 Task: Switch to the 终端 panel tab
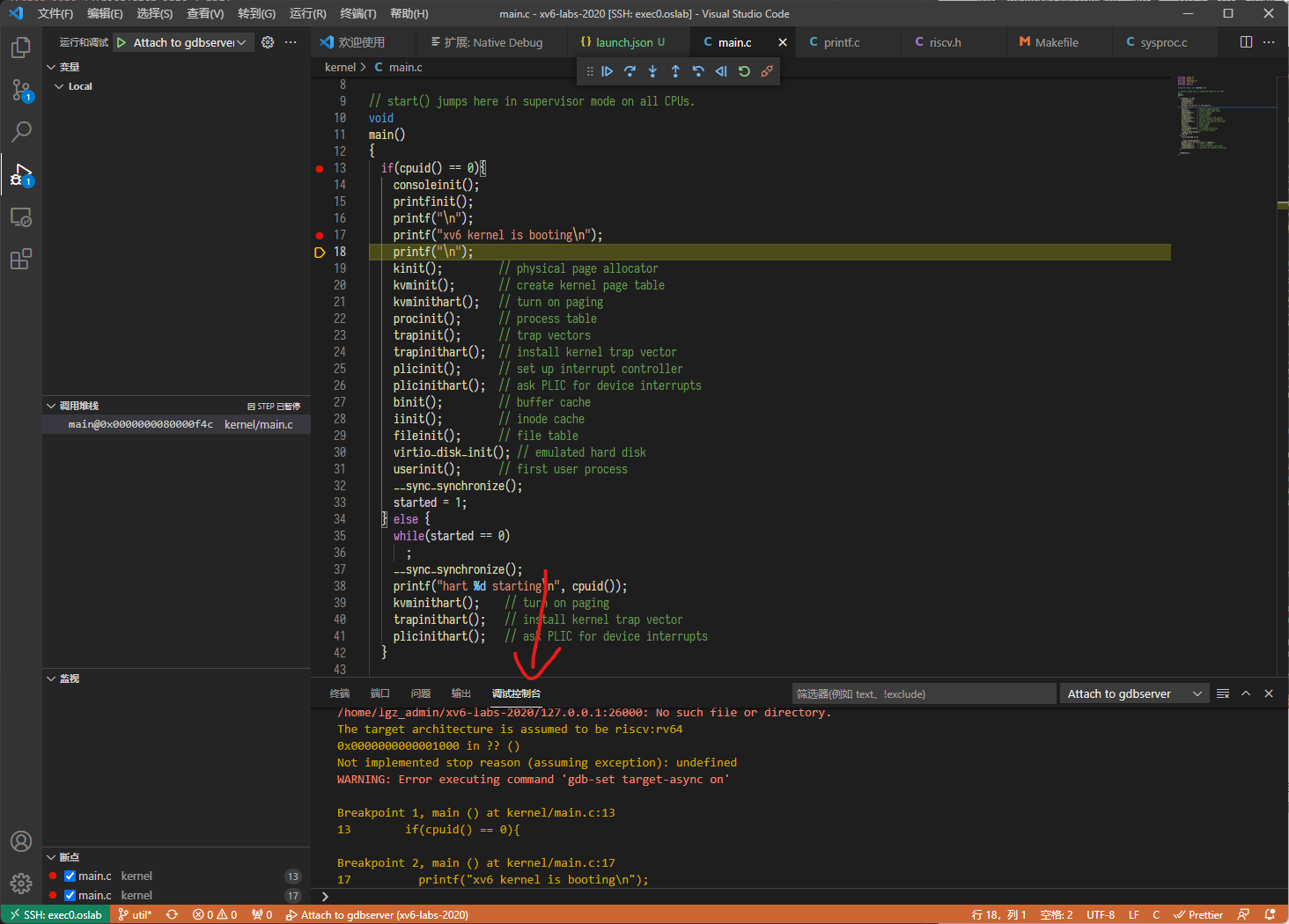[x=340, y=693]
